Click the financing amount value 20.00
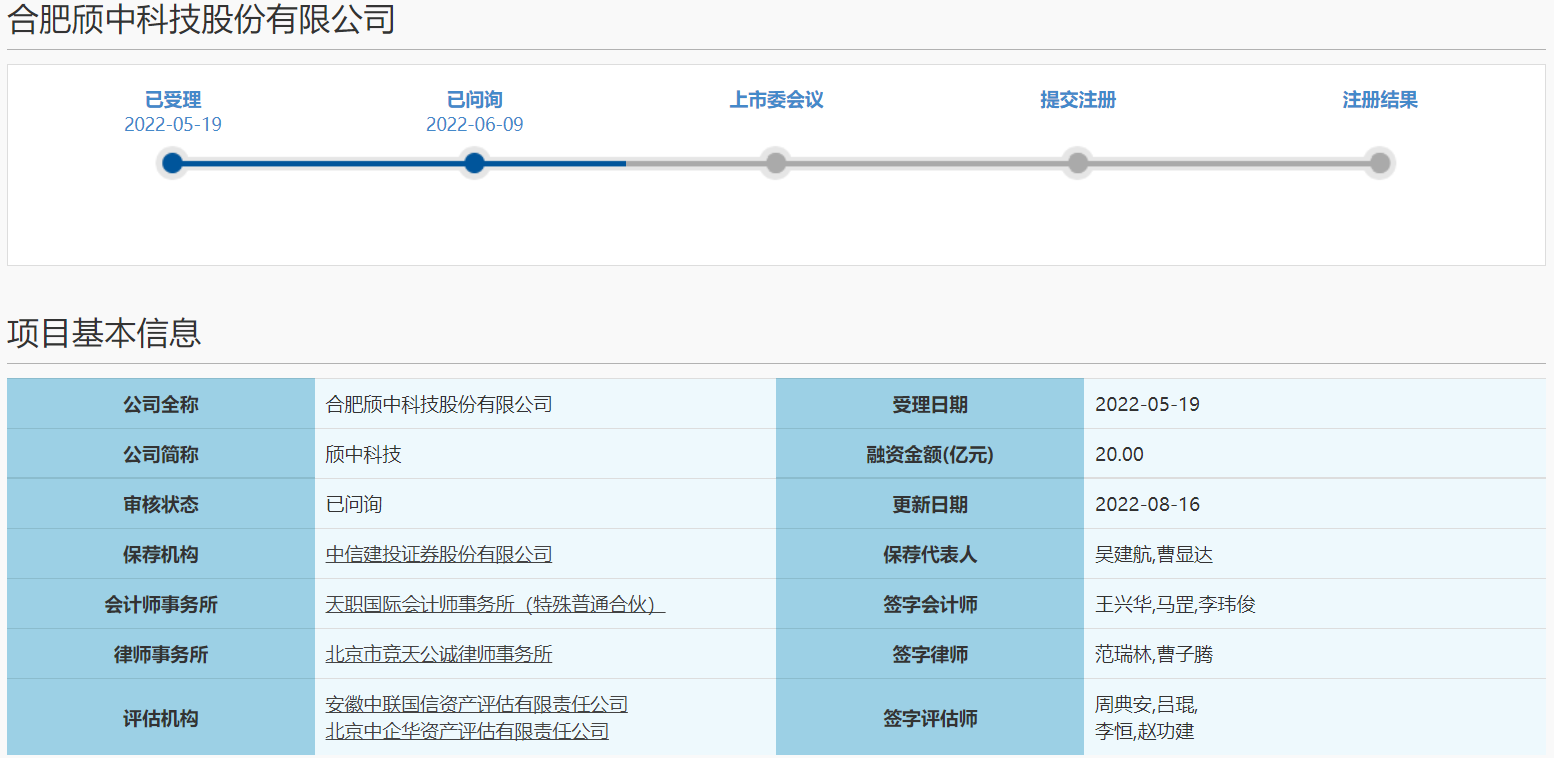This screenshot has height=758, width=1554. [x=1119, y=455]
